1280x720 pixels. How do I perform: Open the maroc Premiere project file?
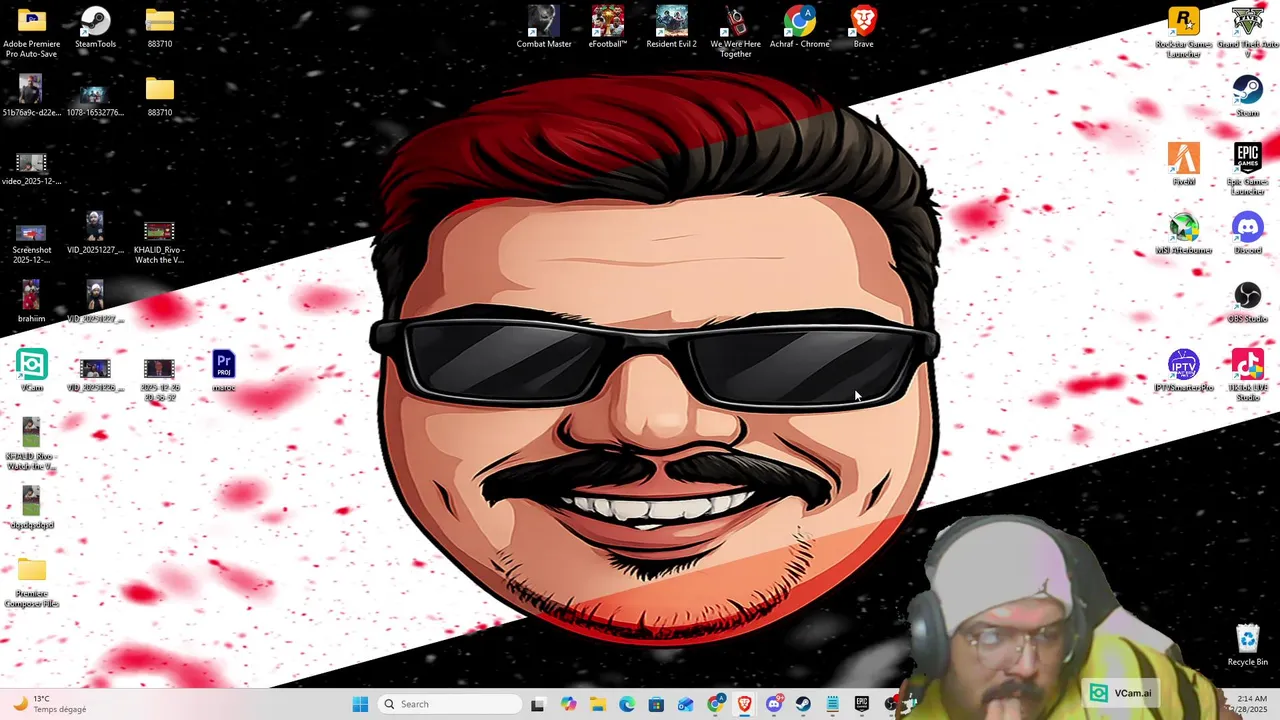[x=223, y=370]
